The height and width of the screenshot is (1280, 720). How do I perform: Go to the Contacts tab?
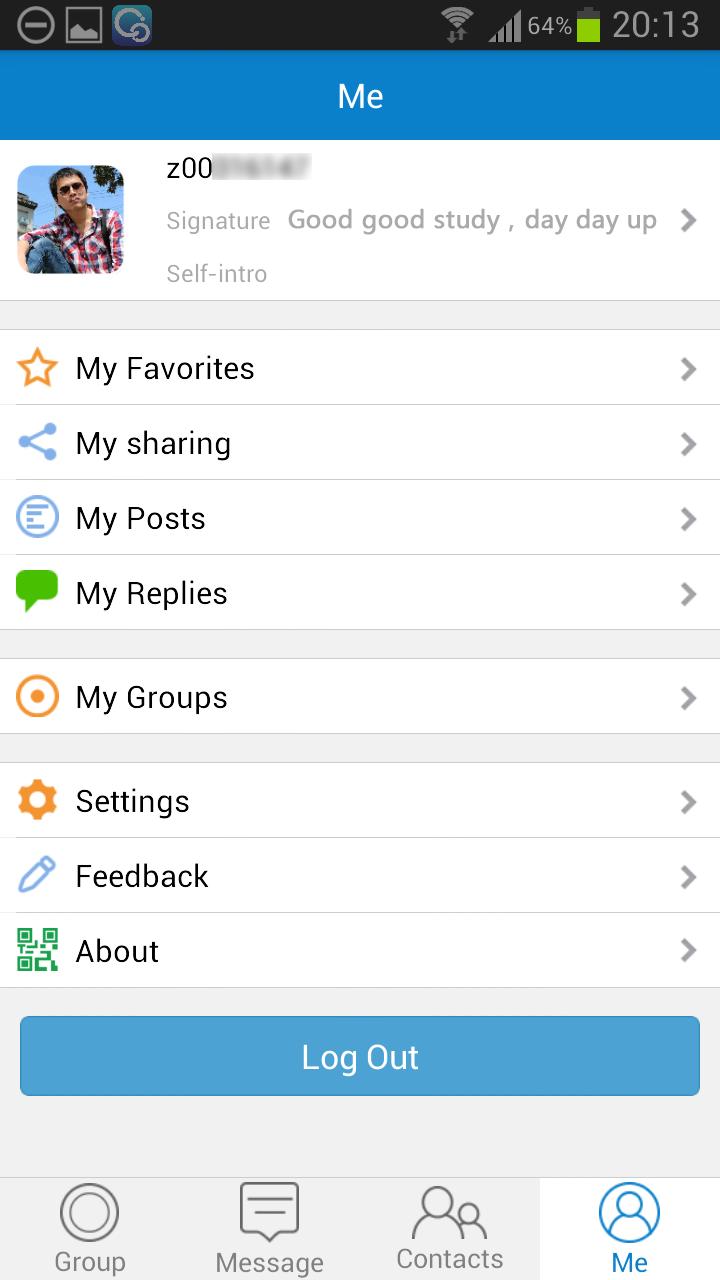450,1228
